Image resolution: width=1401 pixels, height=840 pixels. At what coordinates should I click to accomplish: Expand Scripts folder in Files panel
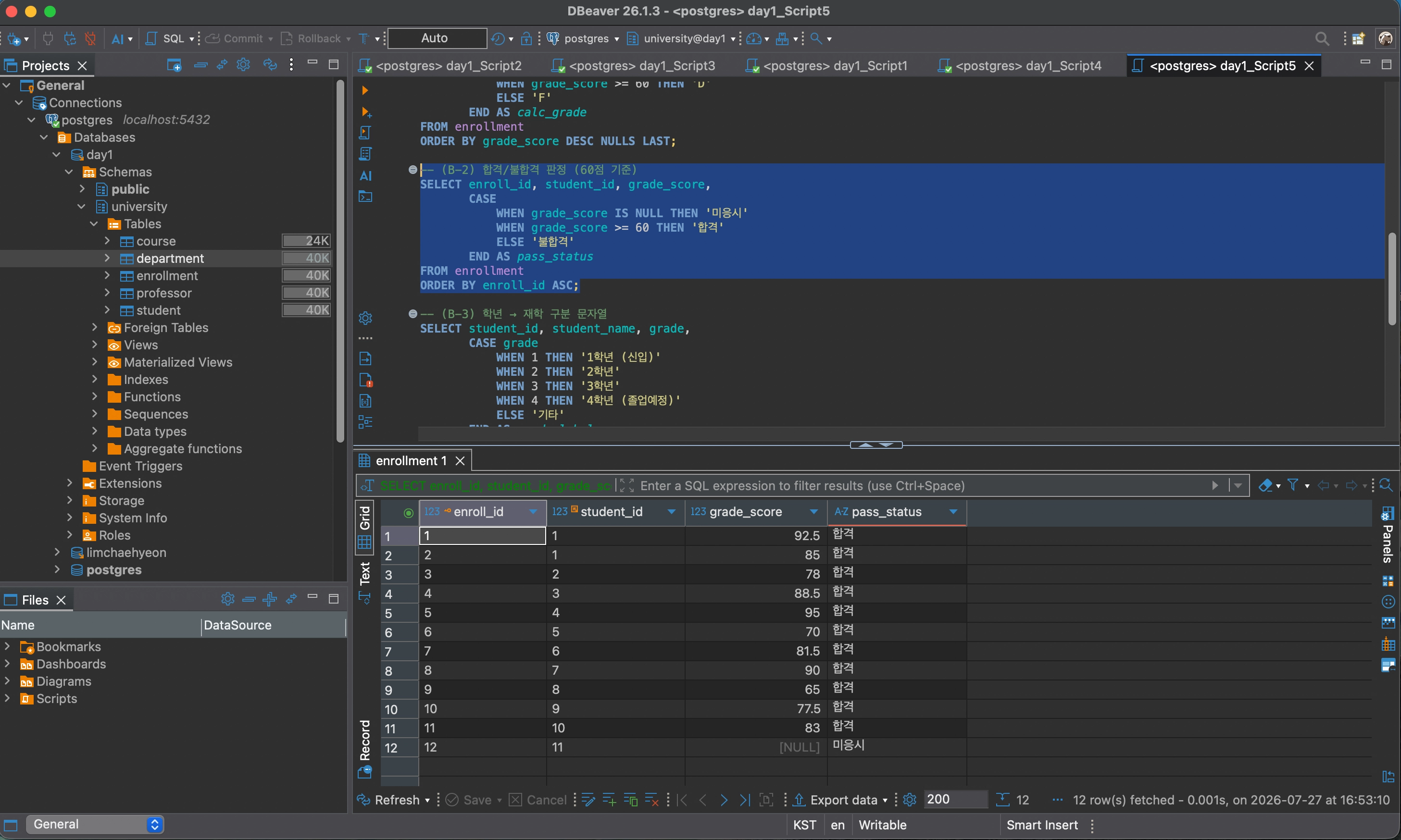7,699
